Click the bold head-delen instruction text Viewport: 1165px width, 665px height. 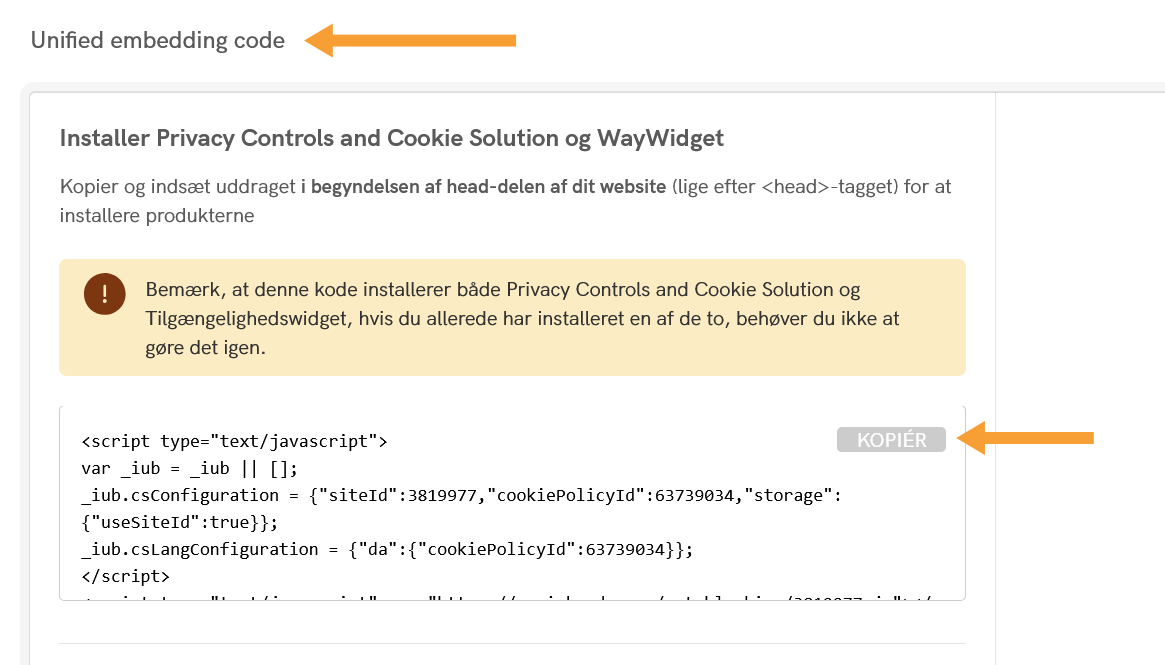483,187
